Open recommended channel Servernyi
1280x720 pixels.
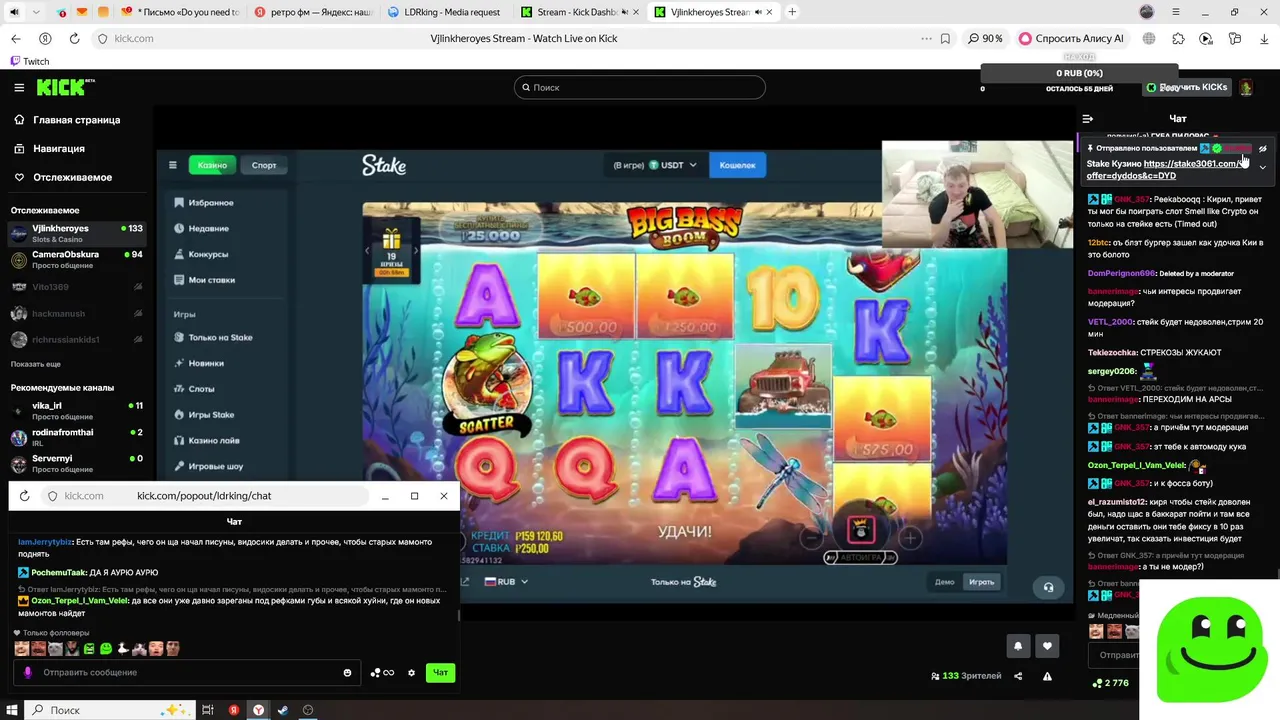[76, 463]
